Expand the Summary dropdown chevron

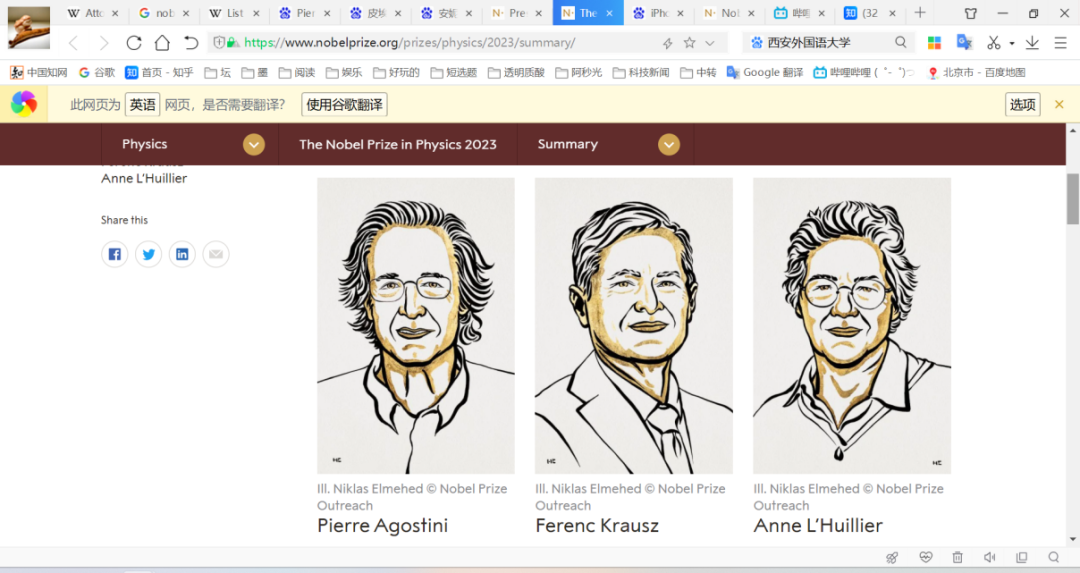click(669, 144)
